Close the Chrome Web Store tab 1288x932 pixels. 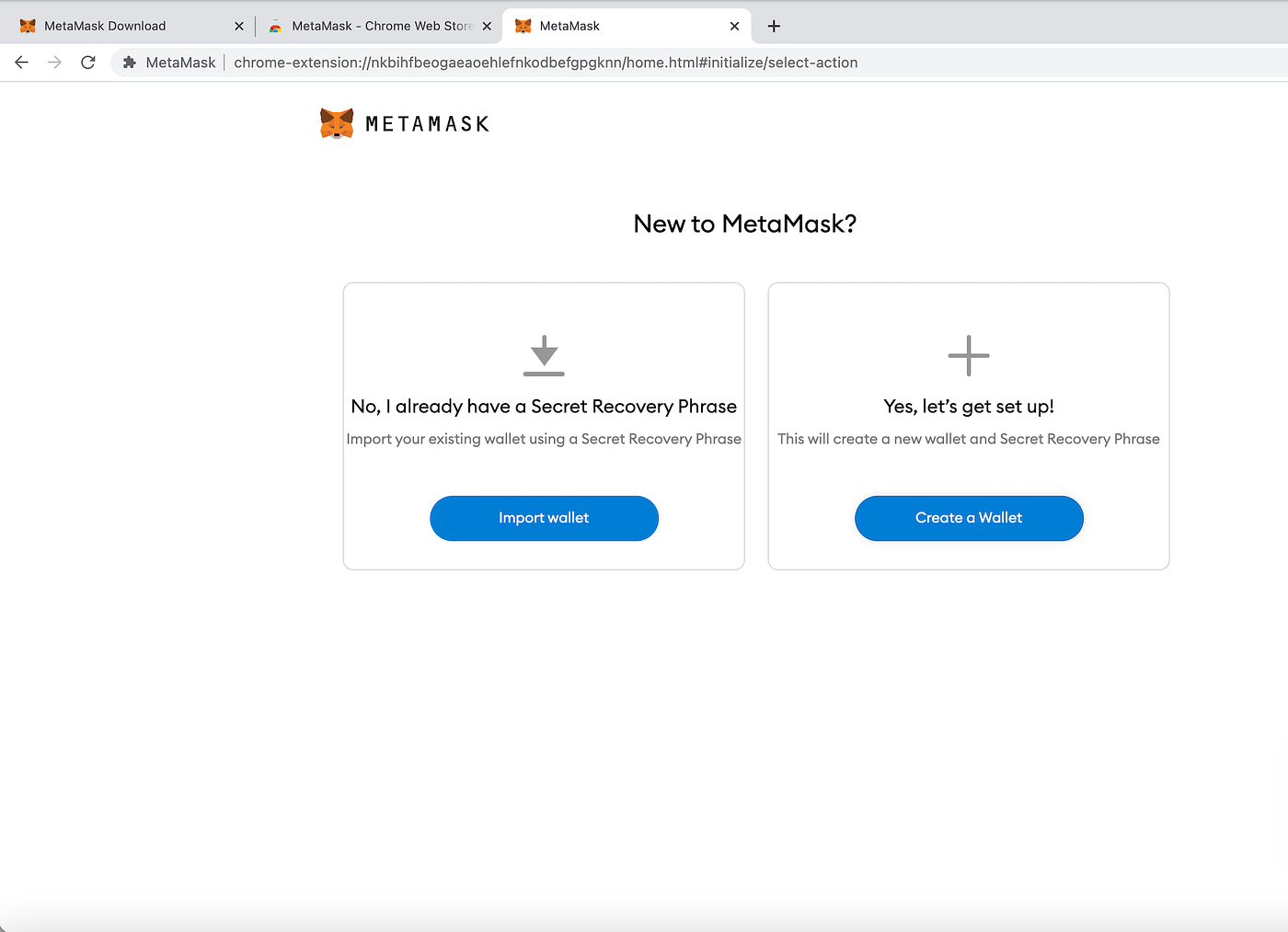pos(487,26)
